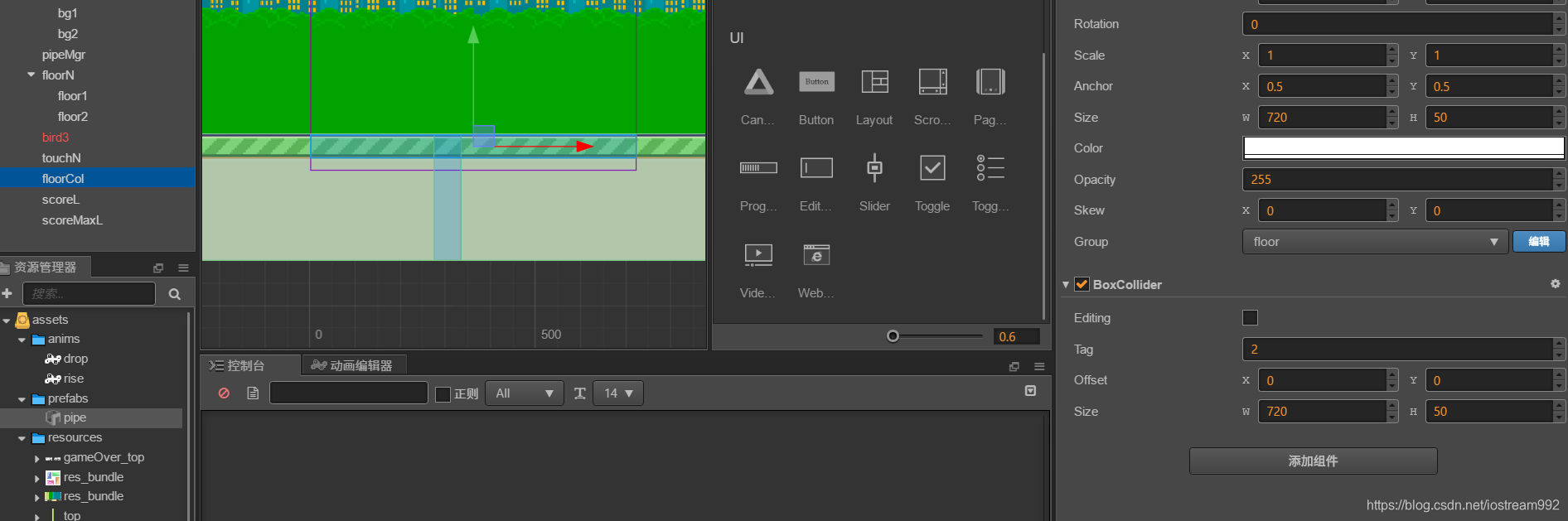Image resolution: width=1568 pixels, height=521 pixels.
Task: Open the console panel hamburger menu
Action: pyautogui.click(x=1039, y=366)
